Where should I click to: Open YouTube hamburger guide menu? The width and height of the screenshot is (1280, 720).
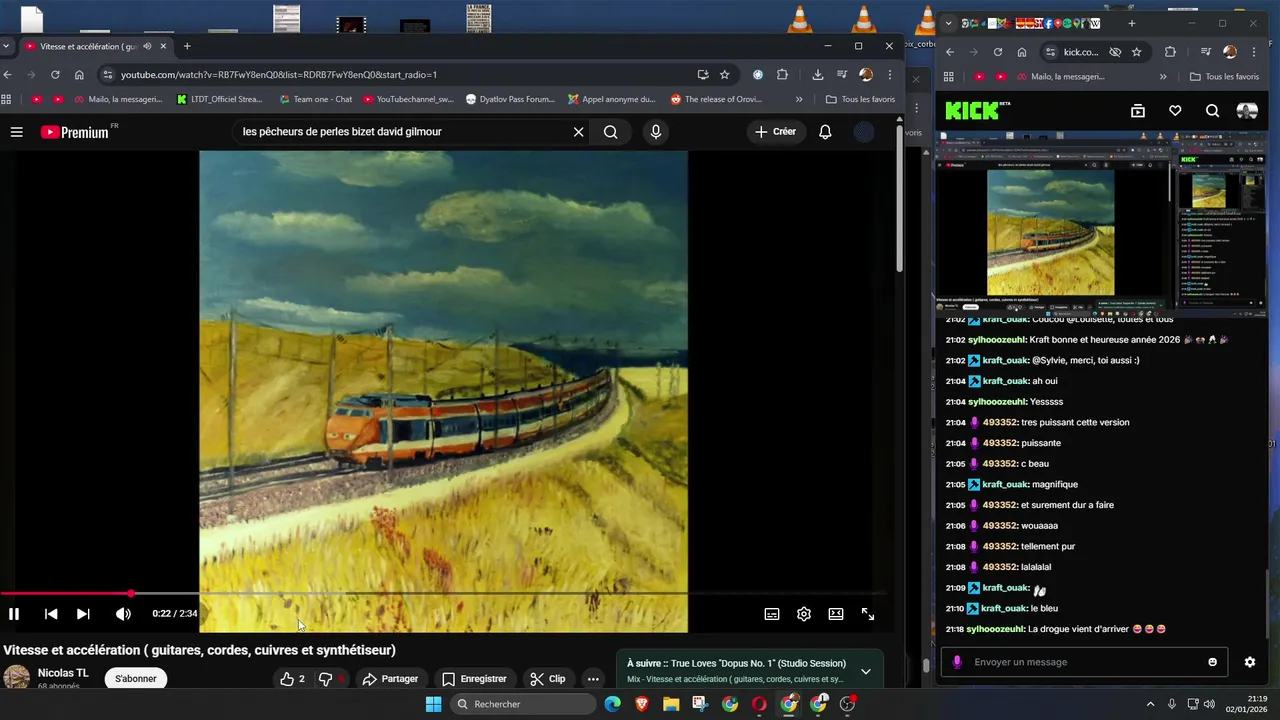(x=16, y=132)
